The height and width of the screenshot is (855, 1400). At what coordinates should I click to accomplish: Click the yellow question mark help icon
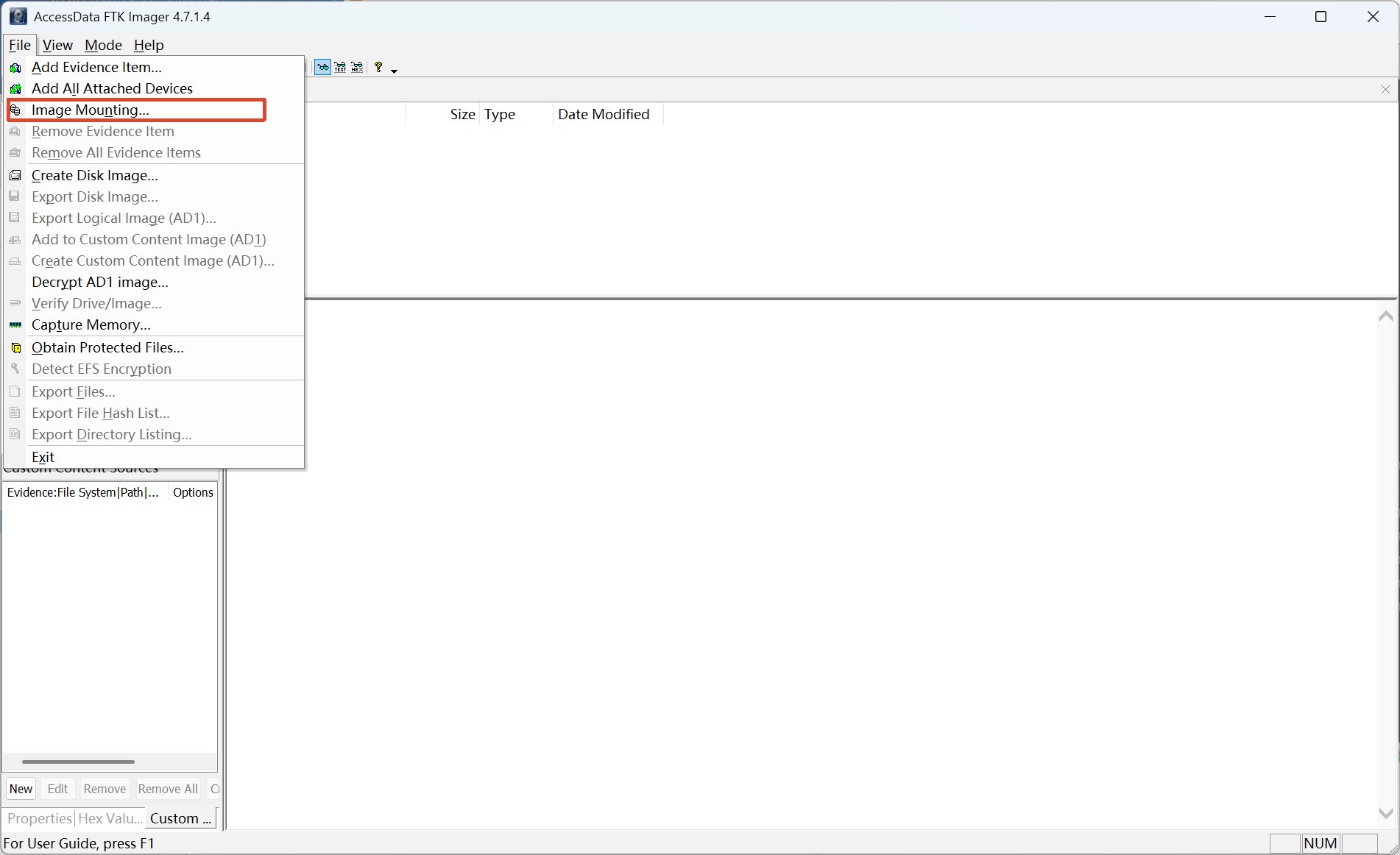378,68
